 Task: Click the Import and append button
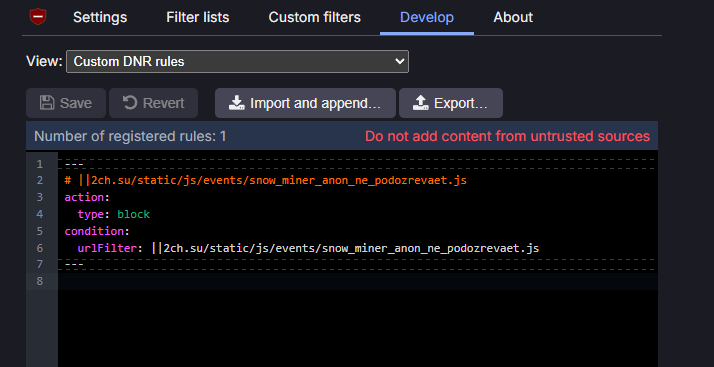pyautogui.click(x=305, y=103)
